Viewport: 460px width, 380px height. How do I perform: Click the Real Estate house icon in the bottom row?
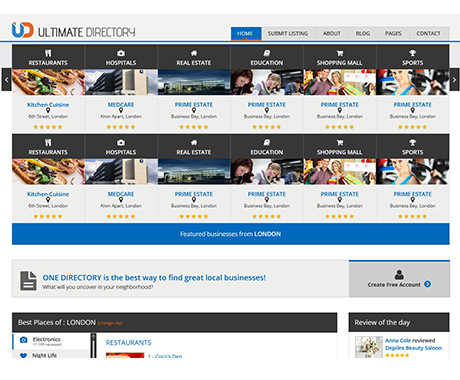[x=194, y=142]
